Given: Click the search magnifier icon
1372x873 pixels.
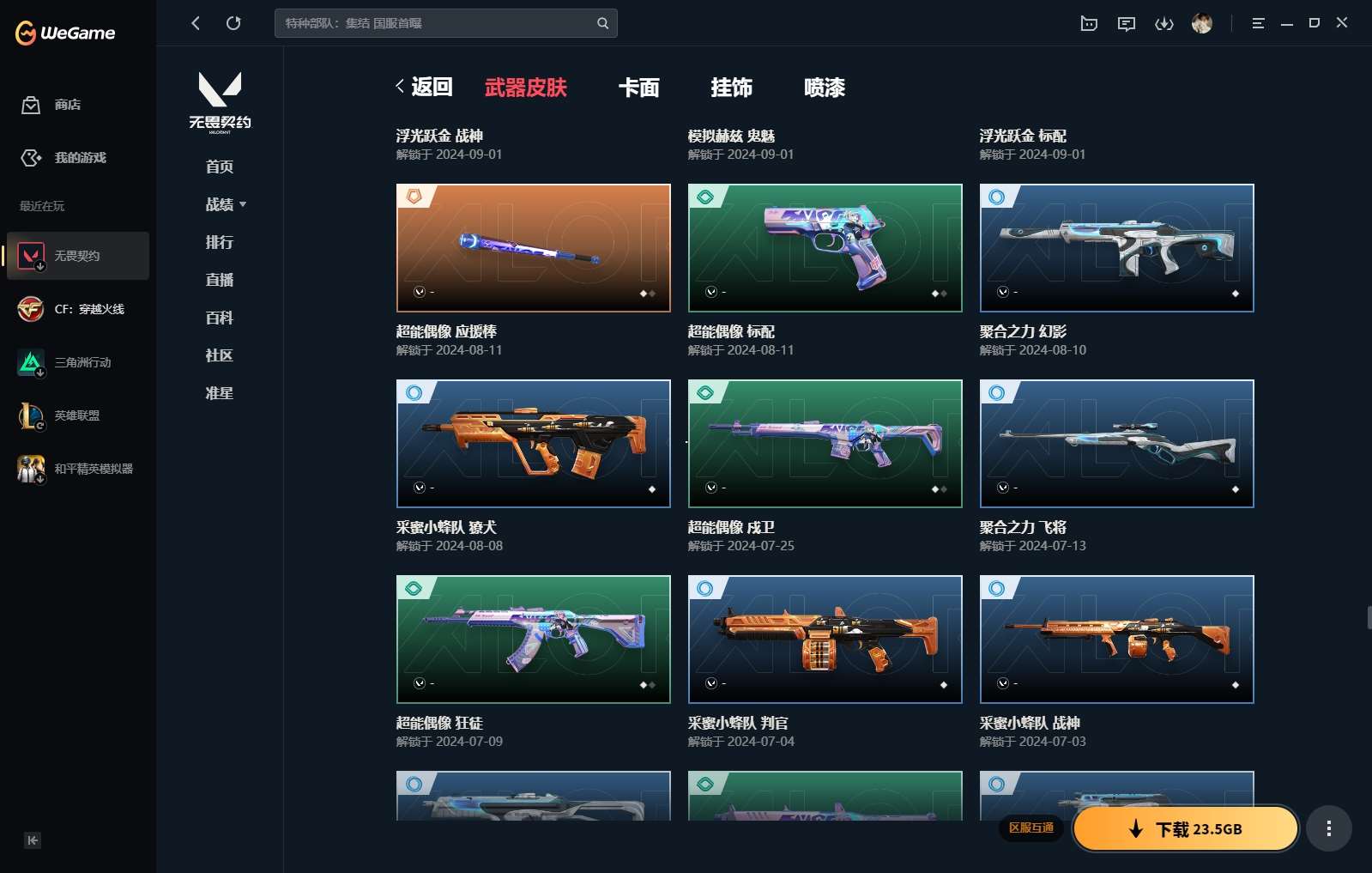Looking at the screenshot, I should pyautogui.click(x=602, y=23).
